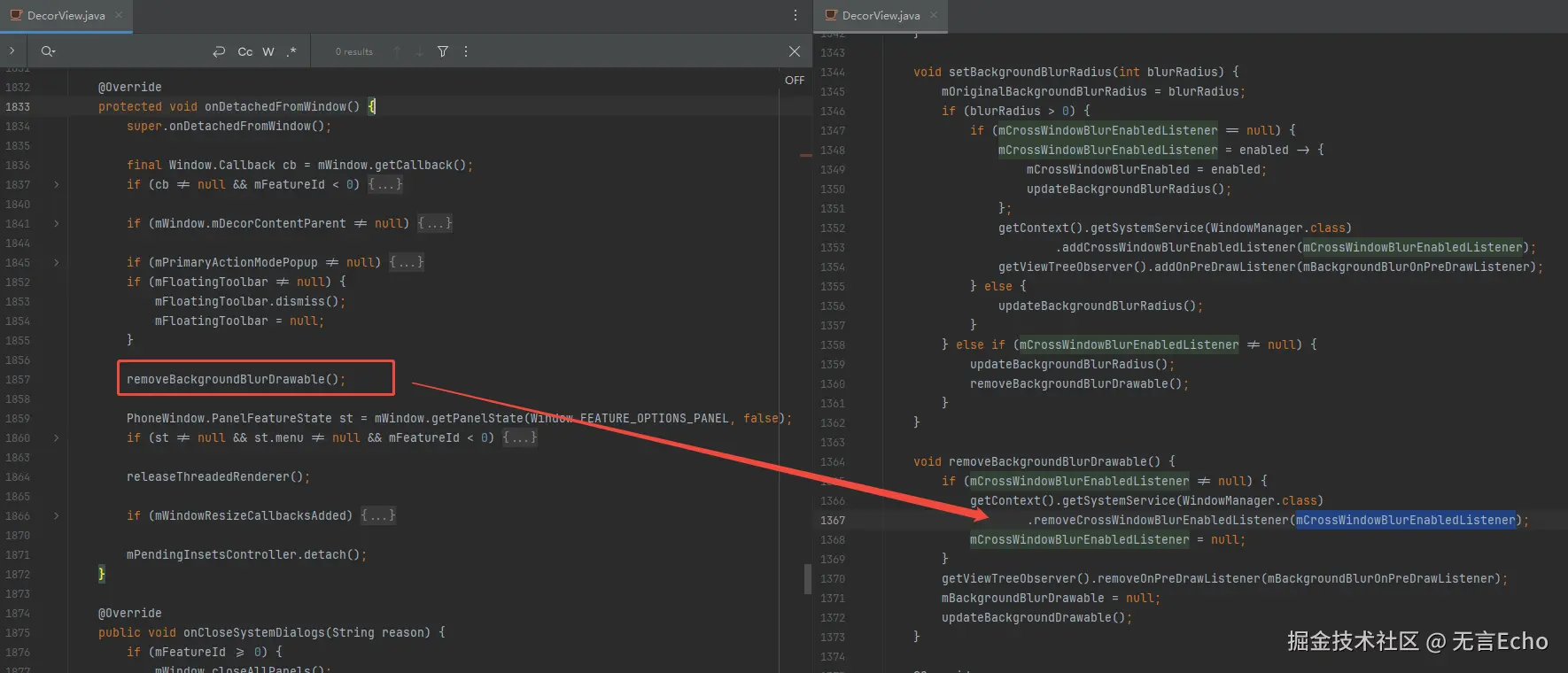
Task: Unfold the code at line 1845
Action: tap(57, 262)
